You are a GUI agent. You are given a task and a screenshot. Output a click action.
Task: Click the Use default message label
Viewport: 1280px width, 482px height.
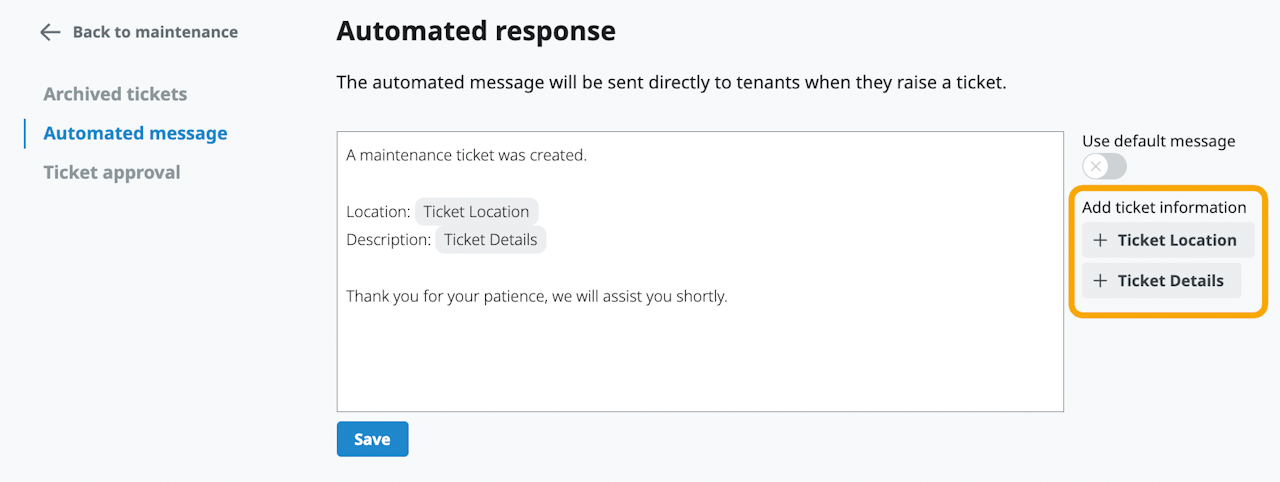1158,141
